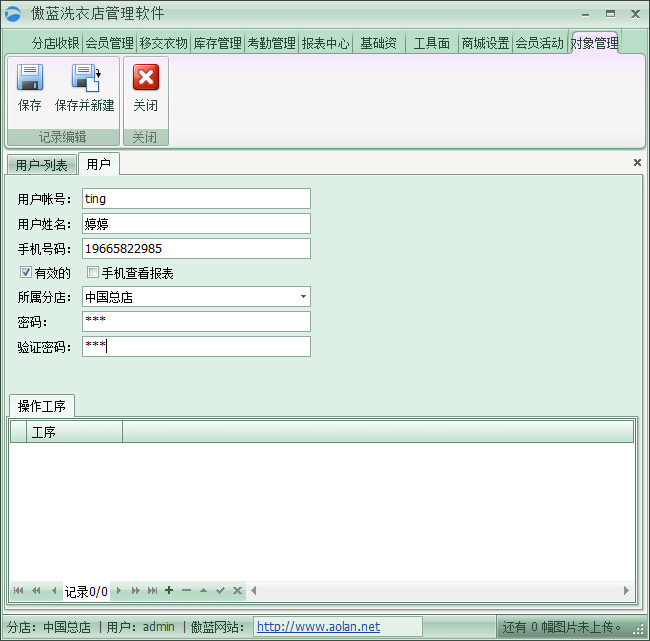This screenshot has width=650, height=641.
Task: Click the 保存并新建 save-and-new icon
Action: [x=85, y=79]
